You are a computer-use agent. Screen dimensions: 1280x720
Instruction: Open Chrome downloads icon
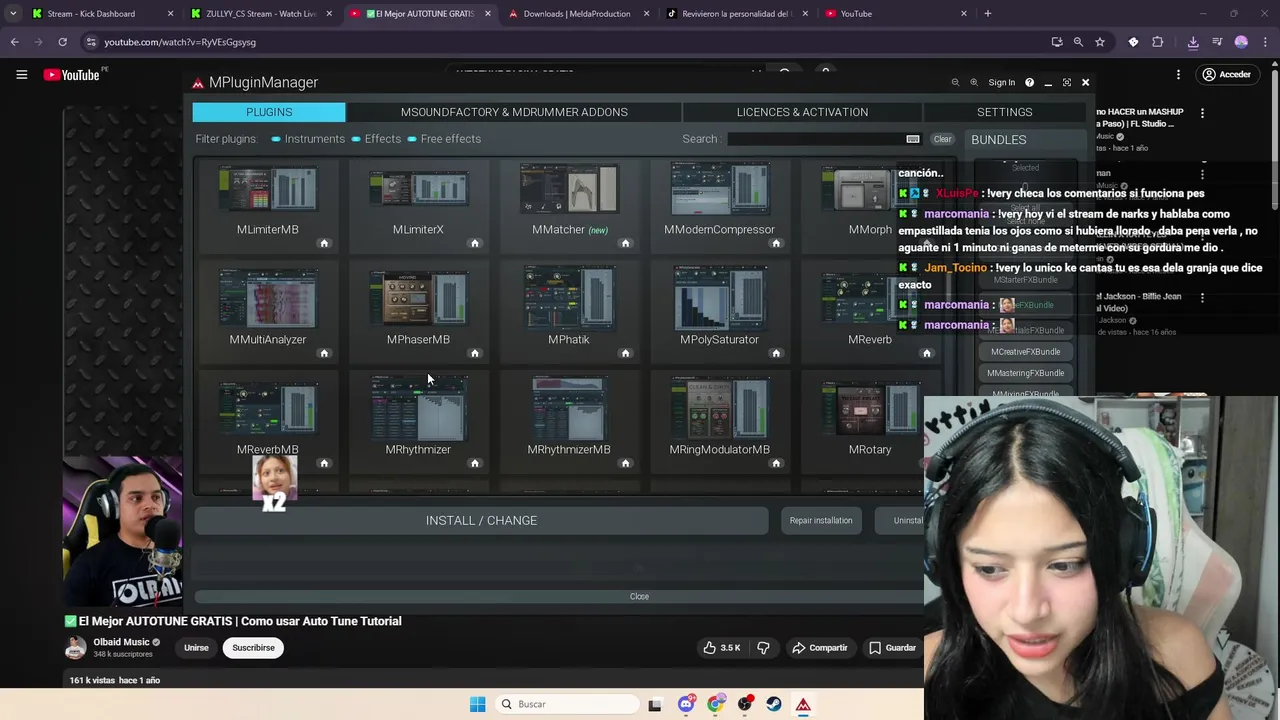(x=1193, y=42)
